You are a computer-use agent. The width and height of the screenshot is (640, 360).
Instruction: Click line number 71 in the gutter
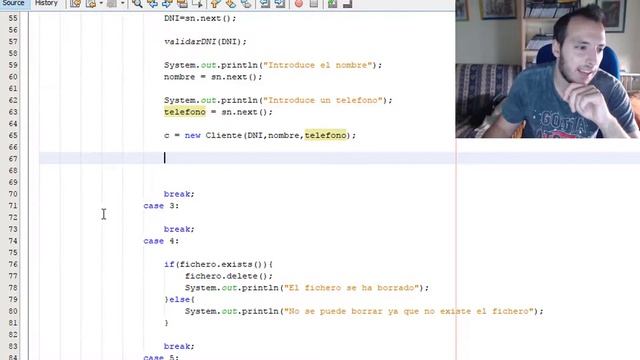click(13, 206)
